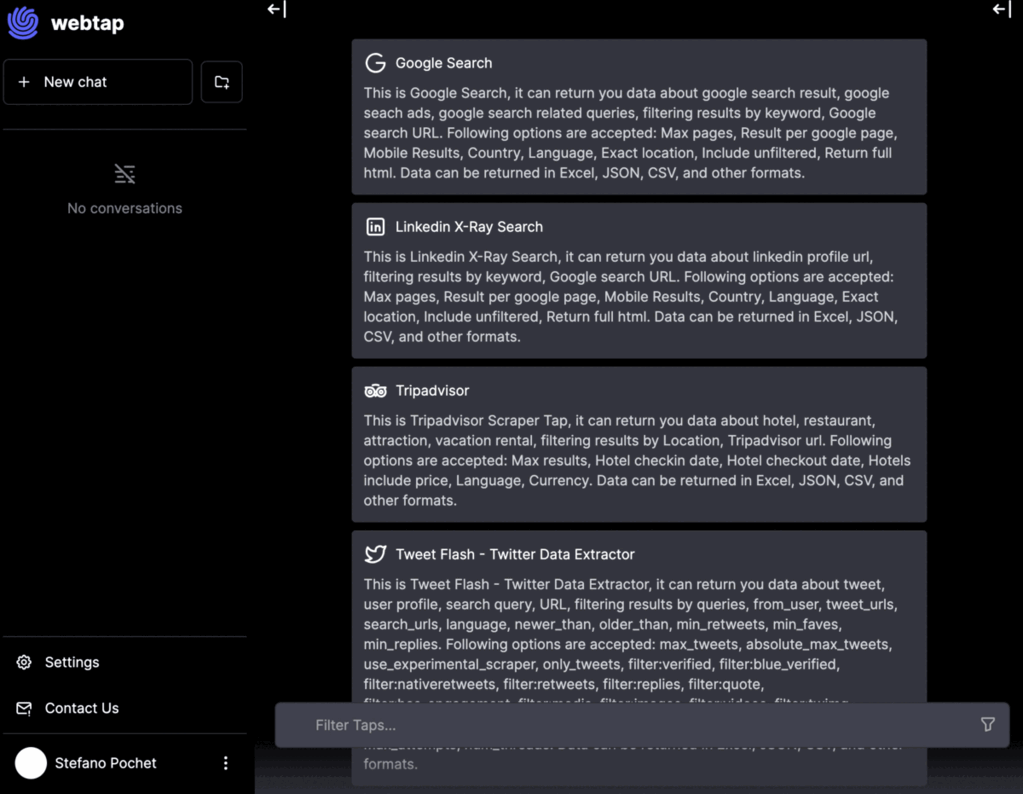Click the Tripadvisor owl icon

coord(375,391)
